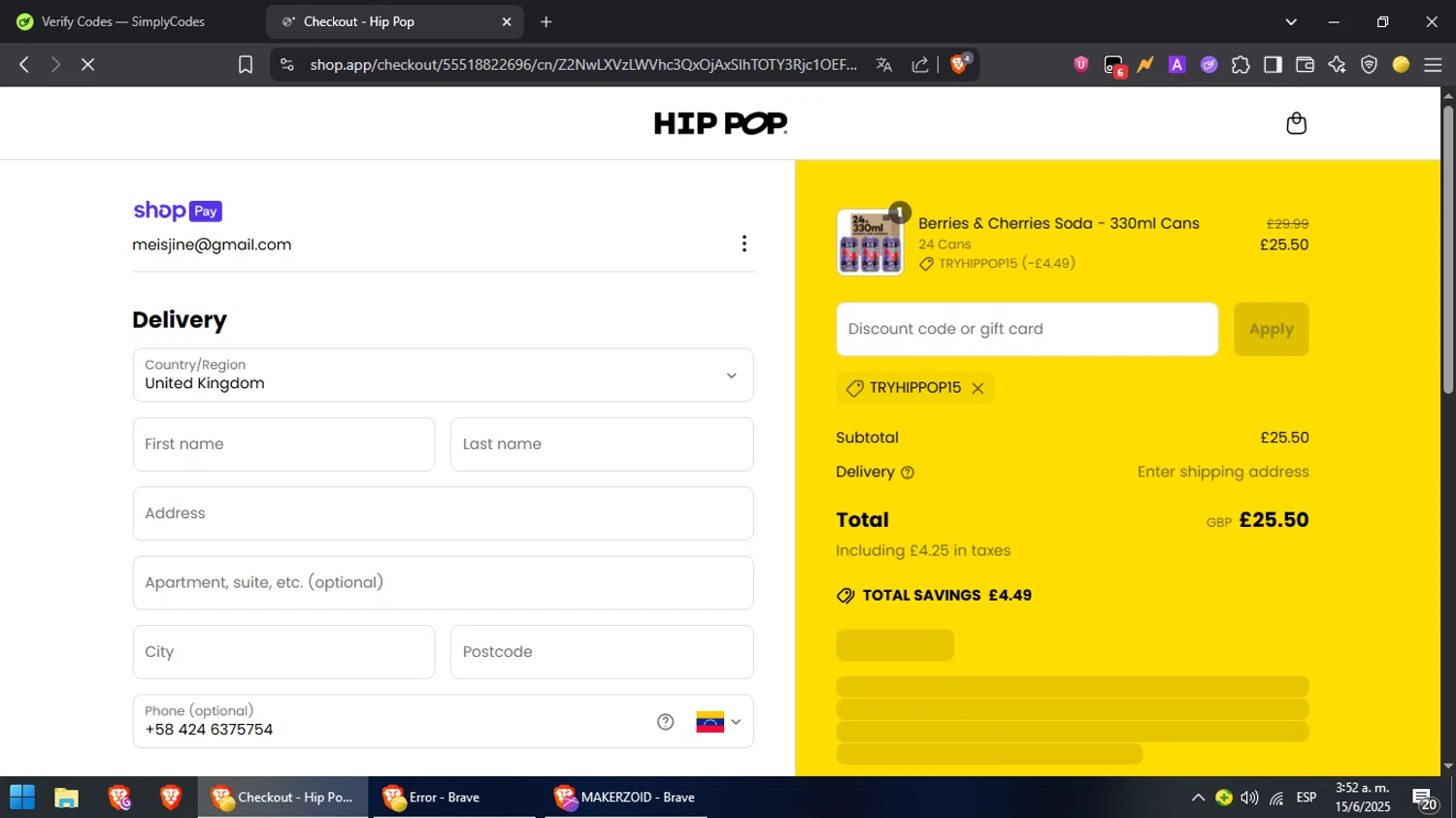Open Brave VPN shield icon
Screen dimensions: 1456x818
pos(1369,64)
